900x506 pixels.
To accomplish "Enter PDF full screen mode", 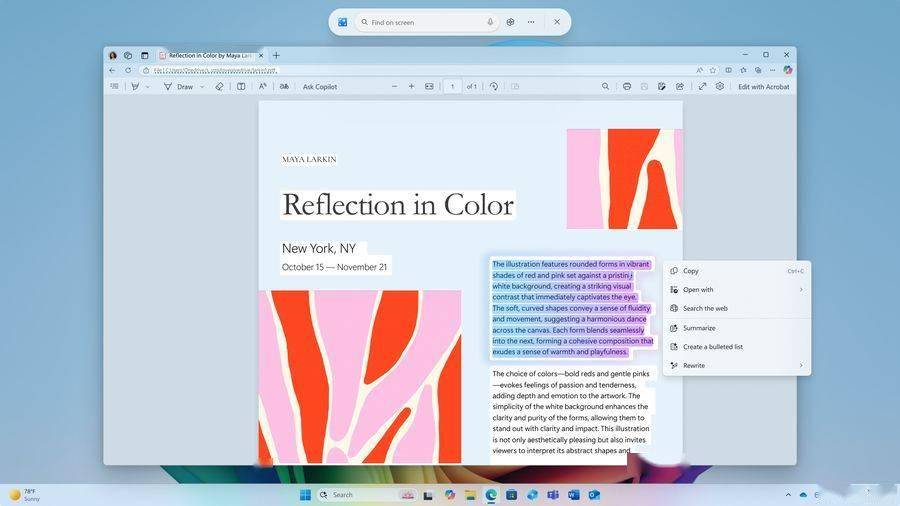I will [x=703, y=87].
